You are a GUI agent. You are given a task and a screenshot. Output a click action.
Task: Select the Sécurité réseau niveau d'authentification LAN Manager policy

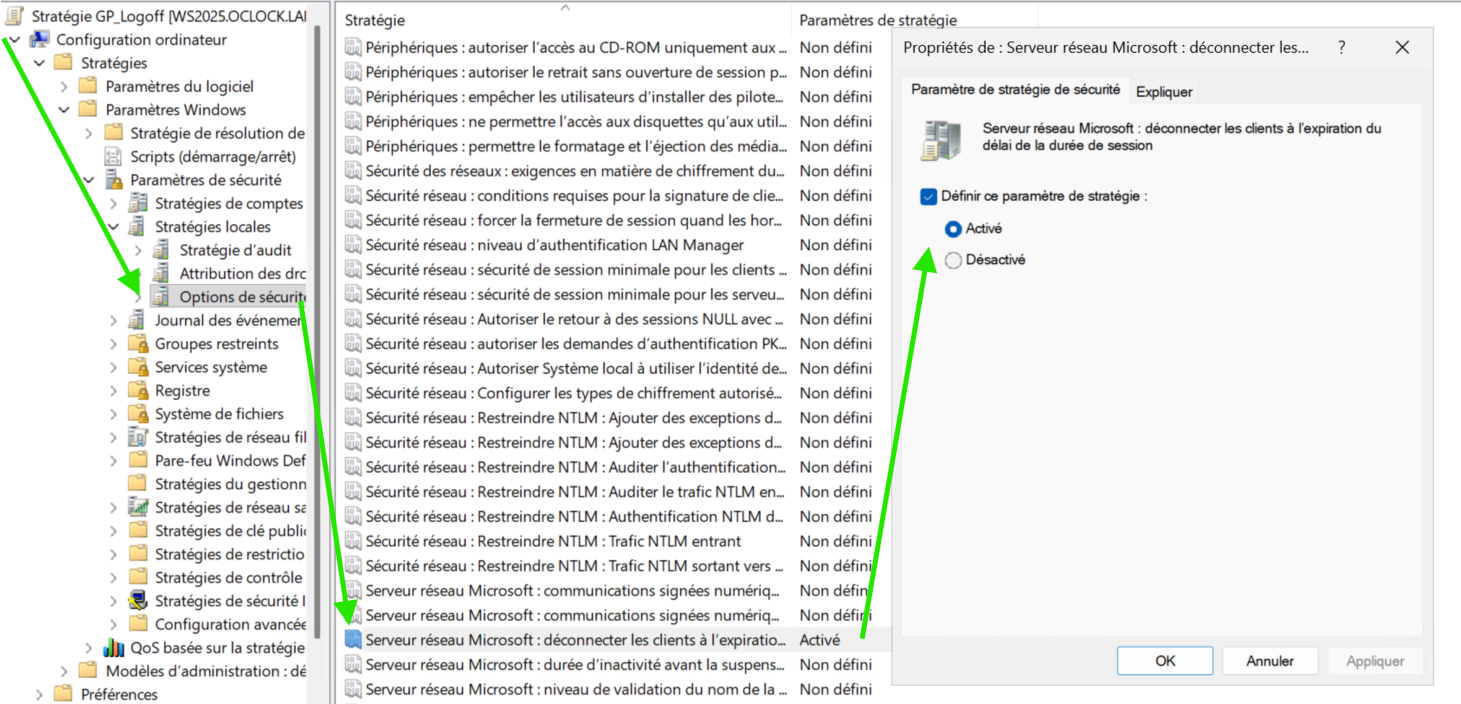554,245
